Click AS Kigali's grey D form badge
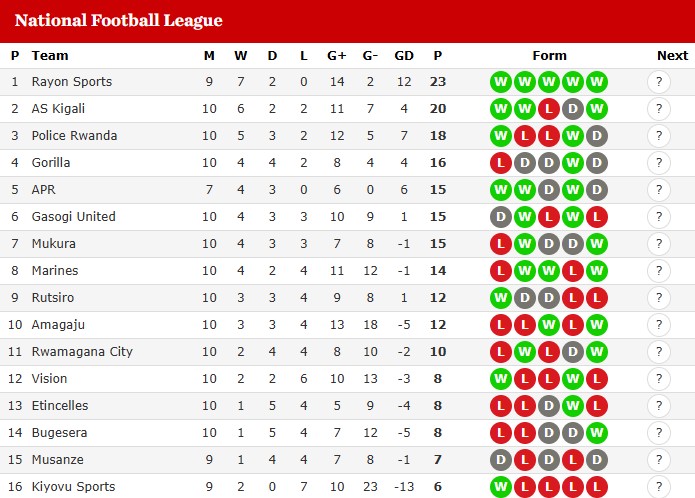The image size is (695, 498). pos(573,109)
